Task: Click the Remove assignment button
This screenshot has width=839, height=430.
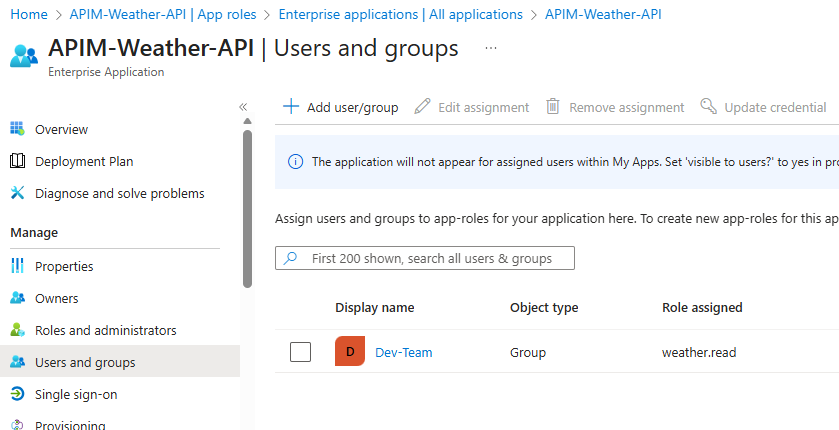Action: coord(615,107)
